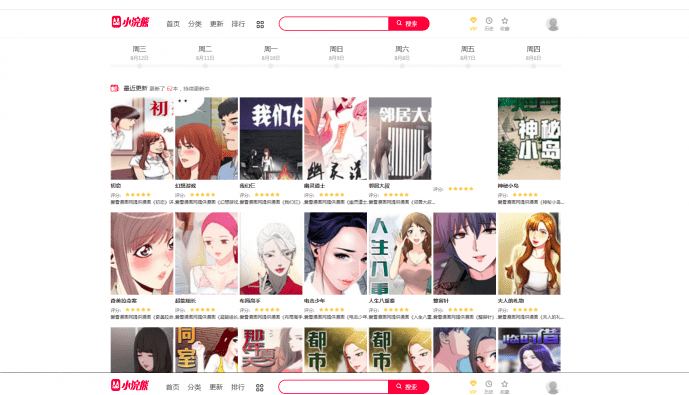This screenshot has width=689, height=395.
Task: Click the timeline dot under 周四
Action: (533, 66)
